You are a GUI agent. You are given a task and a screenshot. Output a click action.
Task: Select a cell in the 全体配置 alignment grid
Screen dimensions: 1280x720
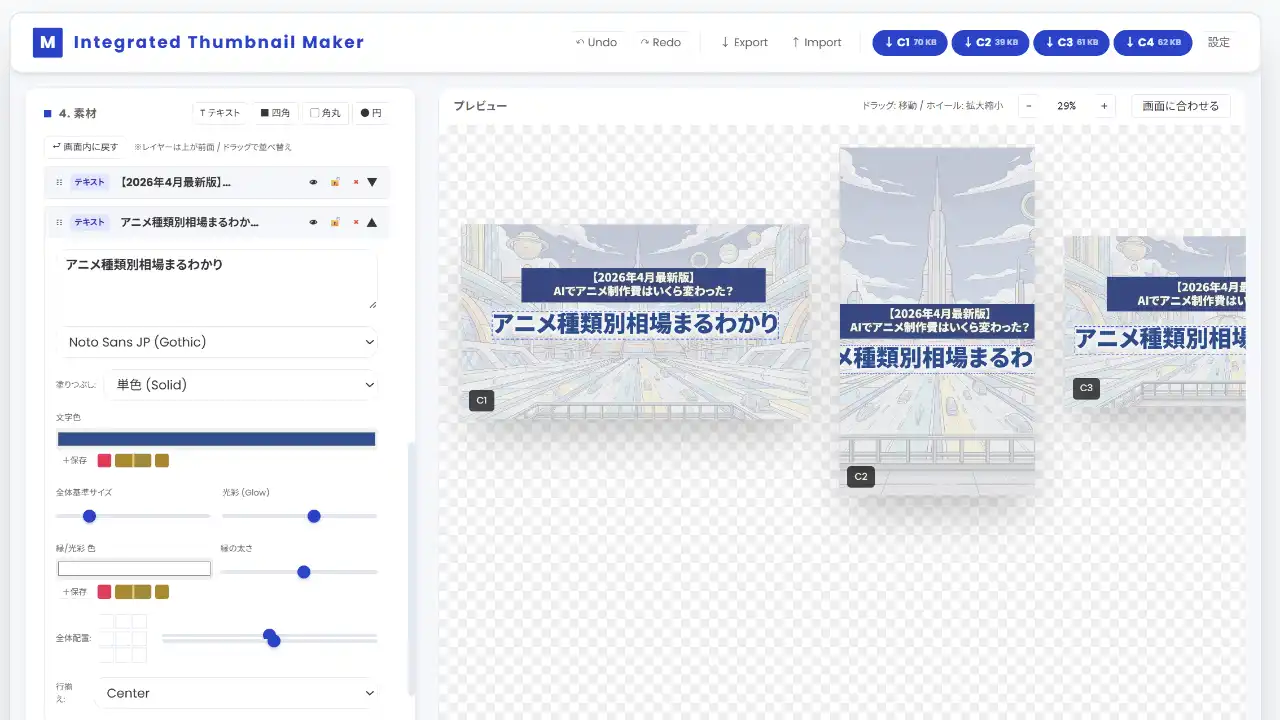[x=122, y=637]
